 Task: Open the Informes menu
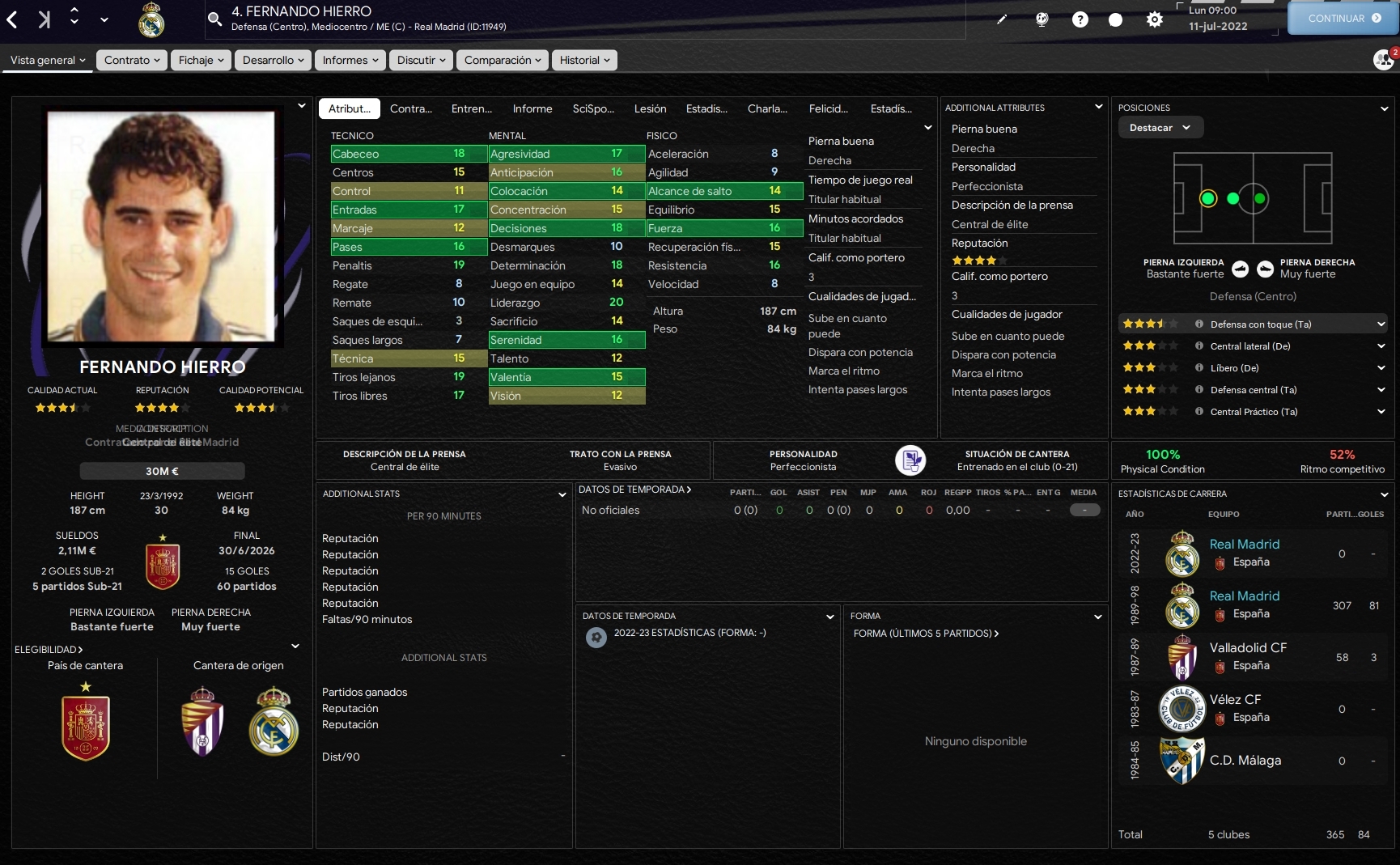pos(350,60)
